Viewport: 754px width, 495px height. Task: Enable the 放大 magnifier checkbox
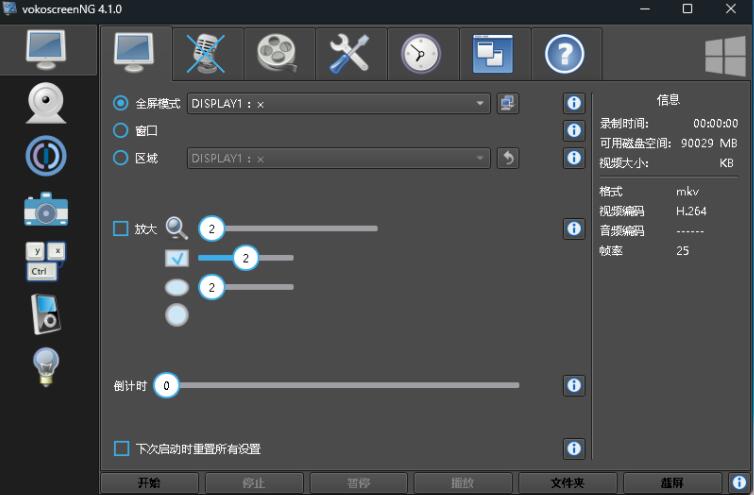point(121,229)
